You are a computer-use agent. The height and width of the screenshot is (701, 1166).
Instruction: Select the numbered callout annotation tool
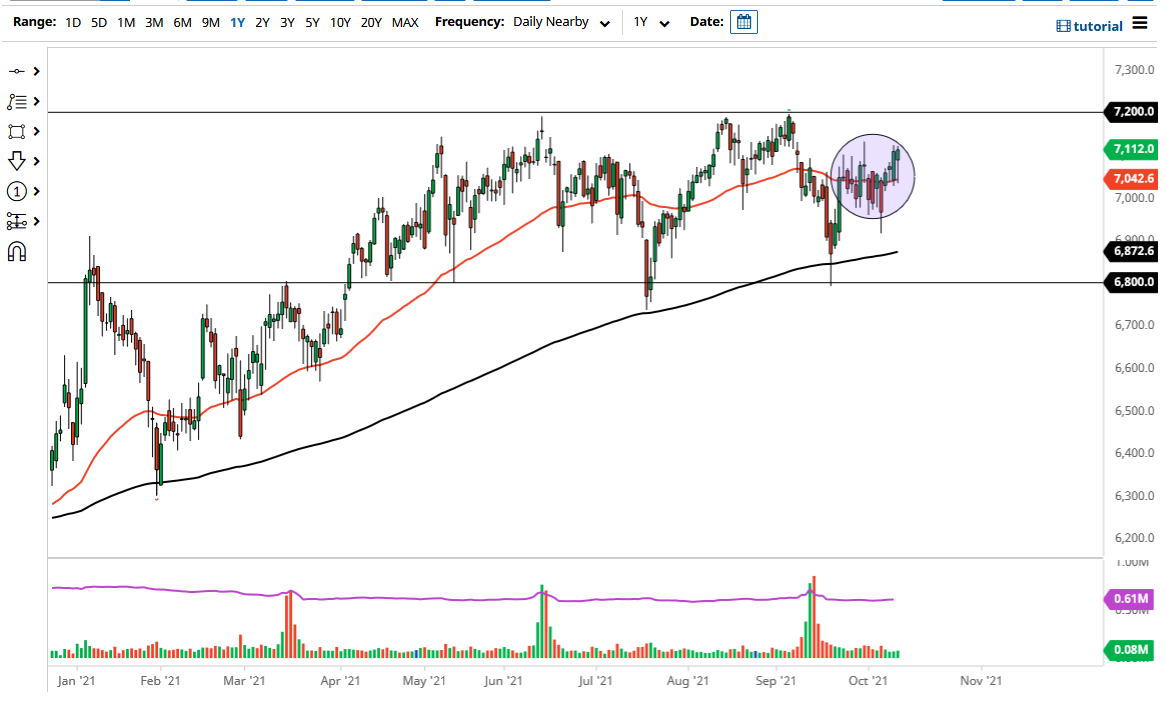tap(18, 191)
